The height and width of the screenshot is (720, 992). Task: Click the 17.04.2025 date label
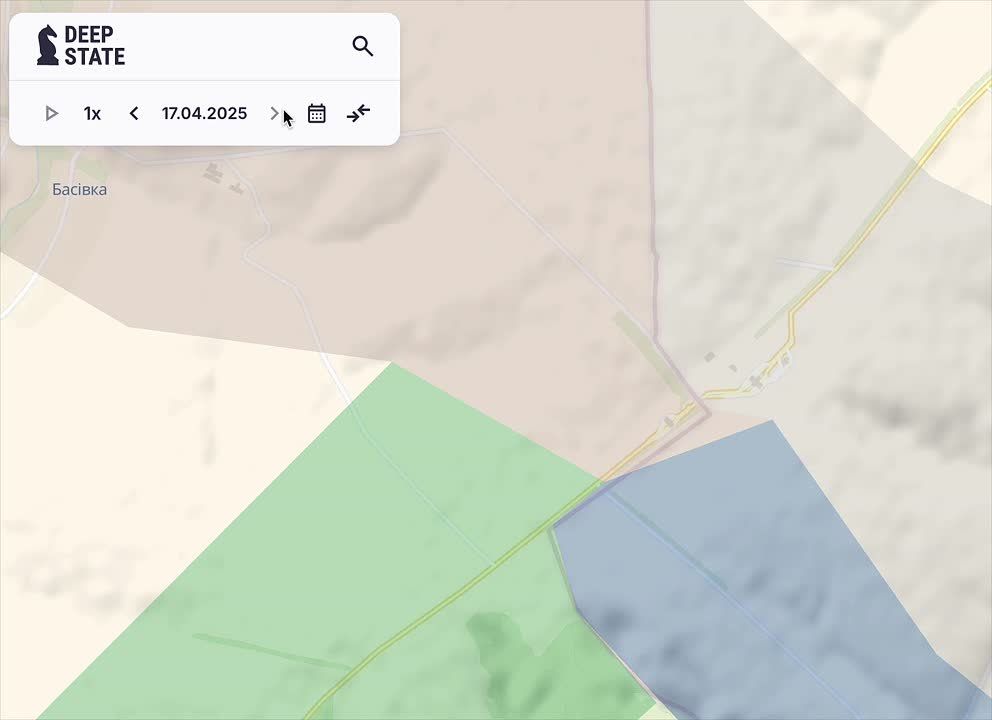[204, 114]
